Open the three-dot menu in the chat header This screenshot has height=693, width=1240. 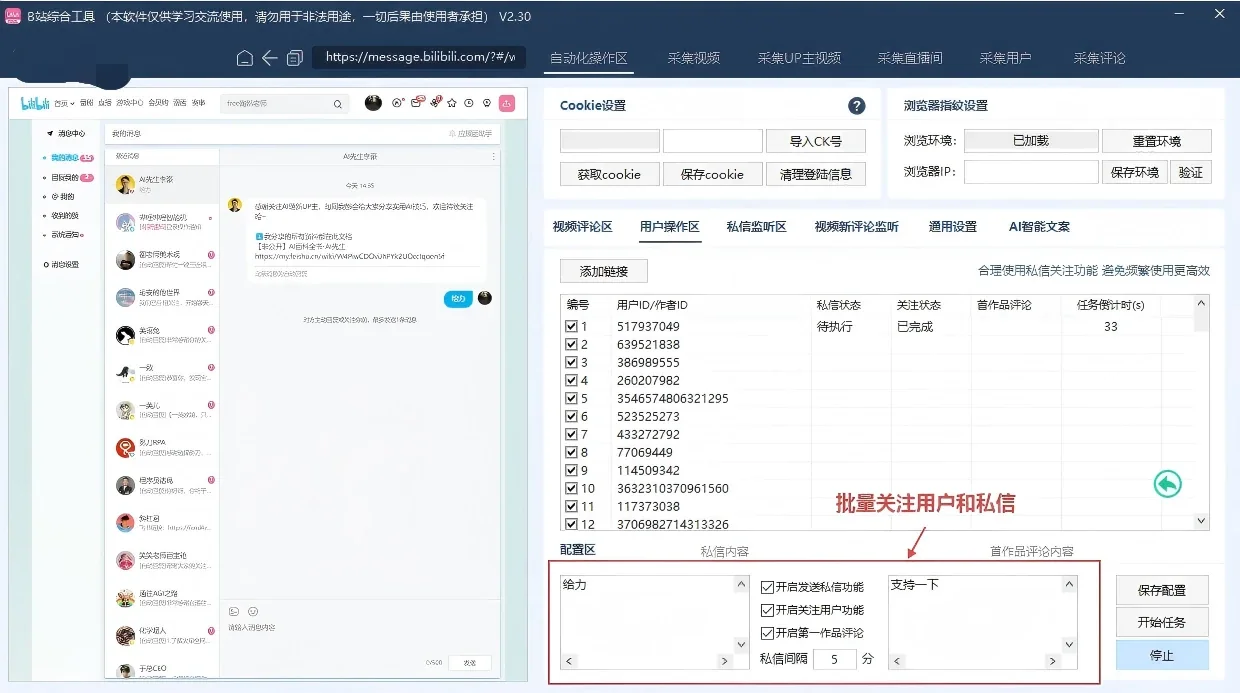click(x=493, y=157)
